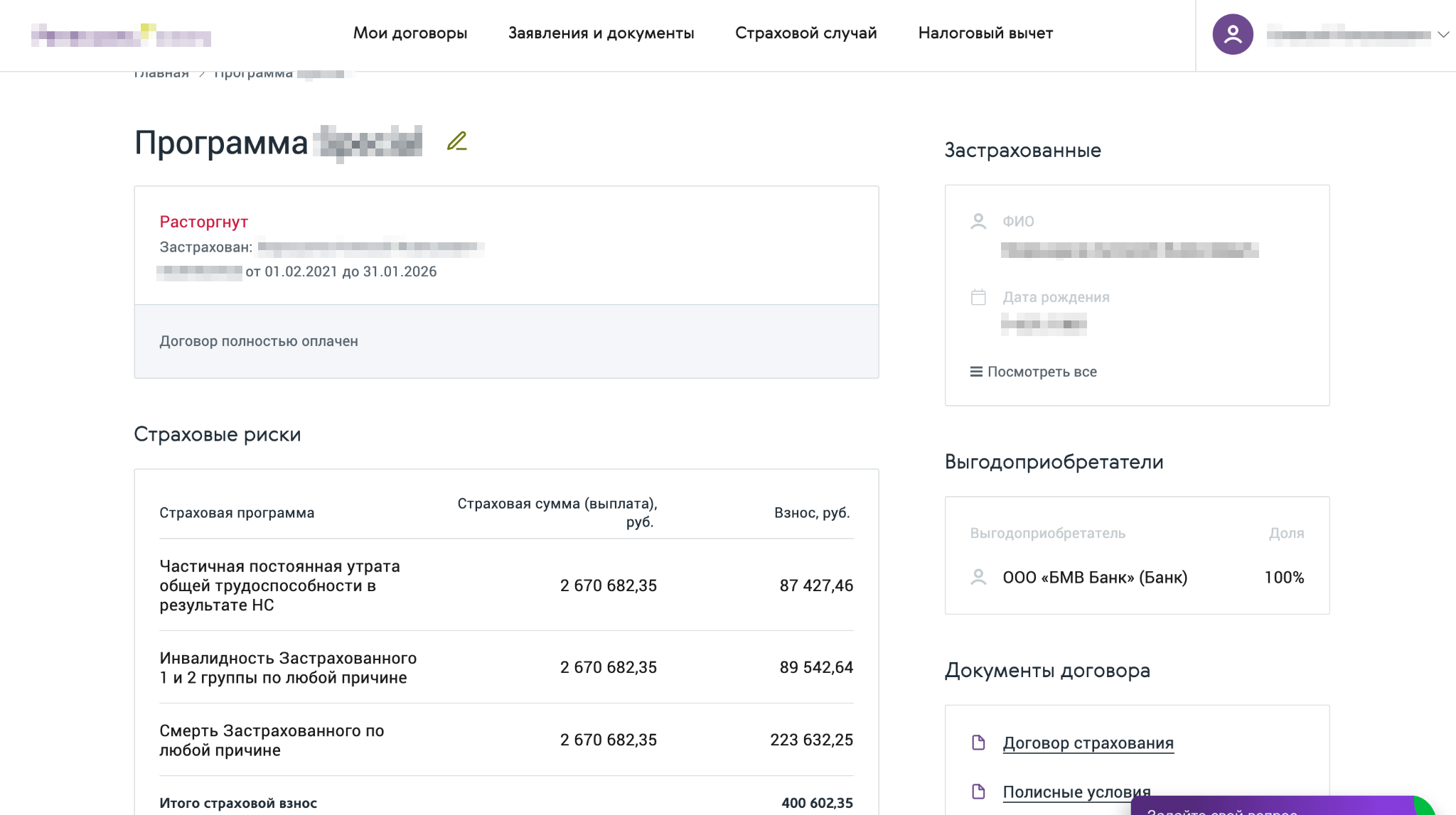Click the Страховые риски heading
The image size is (1456, 815).
[x=218, y=434]
